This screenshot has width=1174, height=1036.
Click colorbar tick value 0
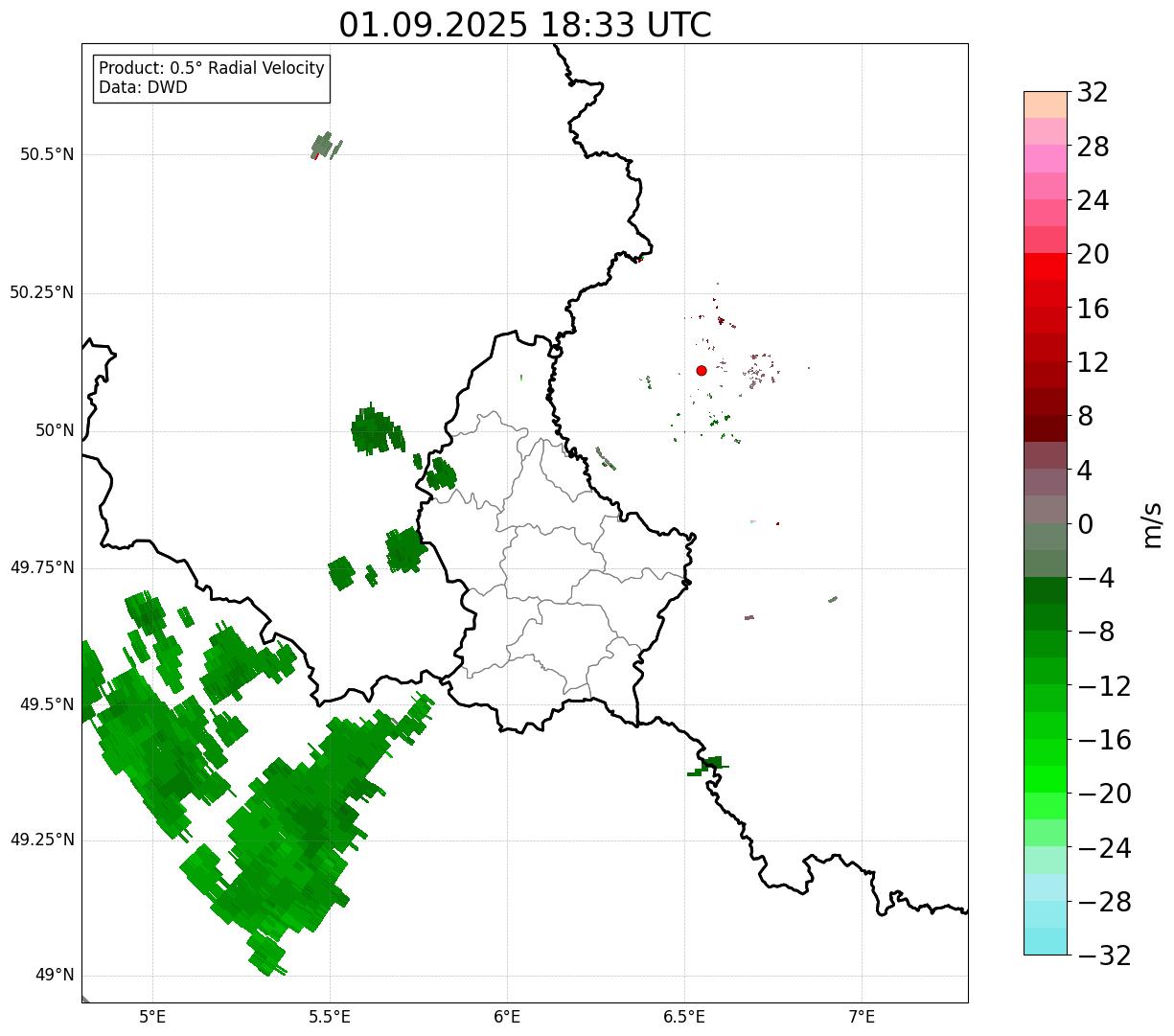coord(1085,524)
